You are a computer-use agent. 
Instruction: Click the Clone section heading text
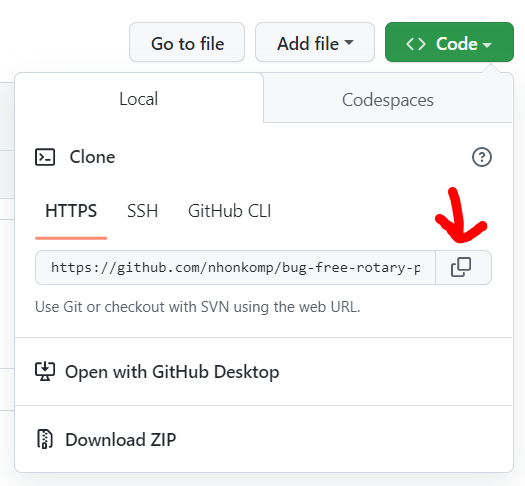click(x=92, y=157)
